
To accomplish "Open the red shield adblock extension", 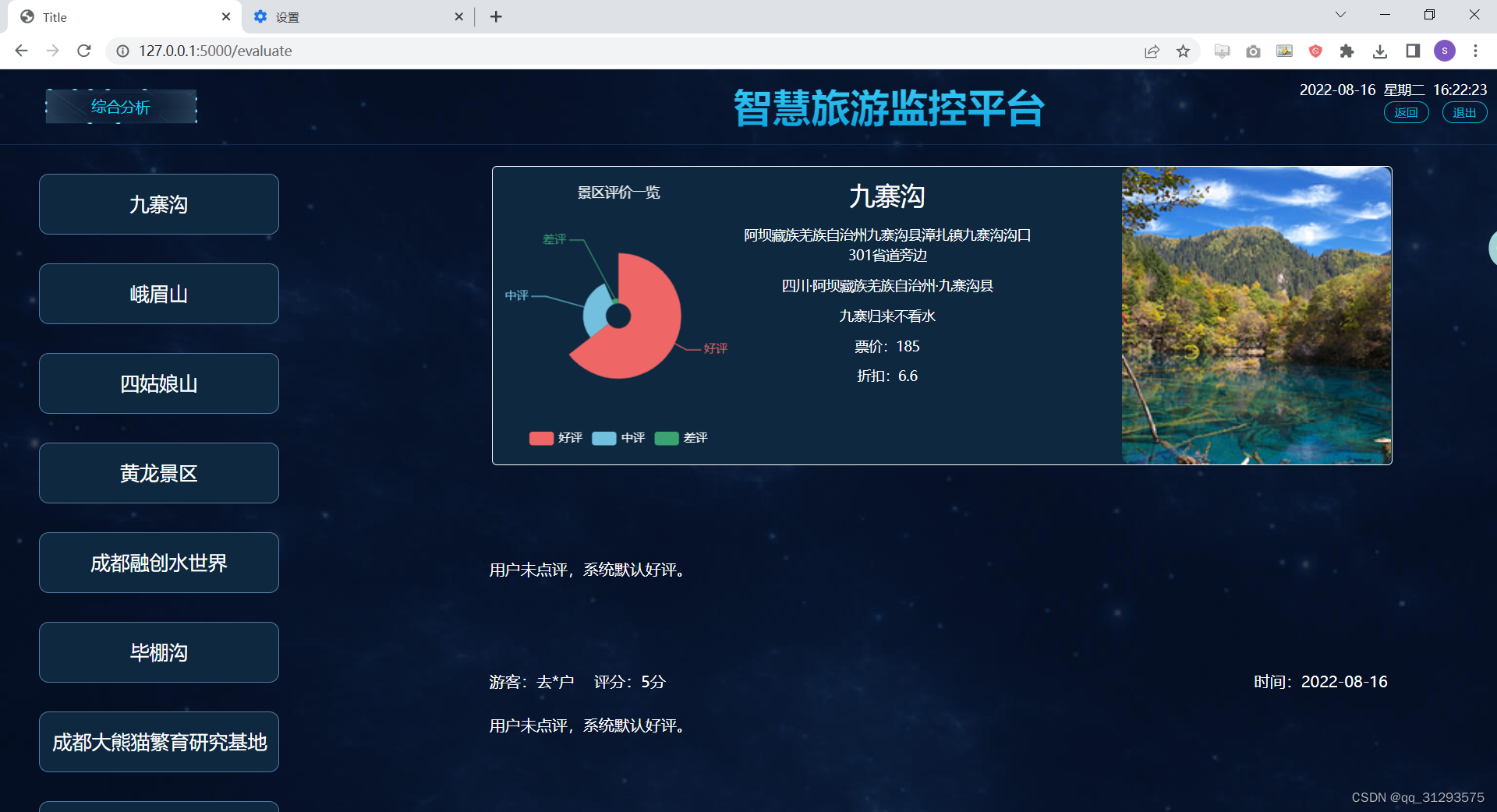I will click(1315, 51).
